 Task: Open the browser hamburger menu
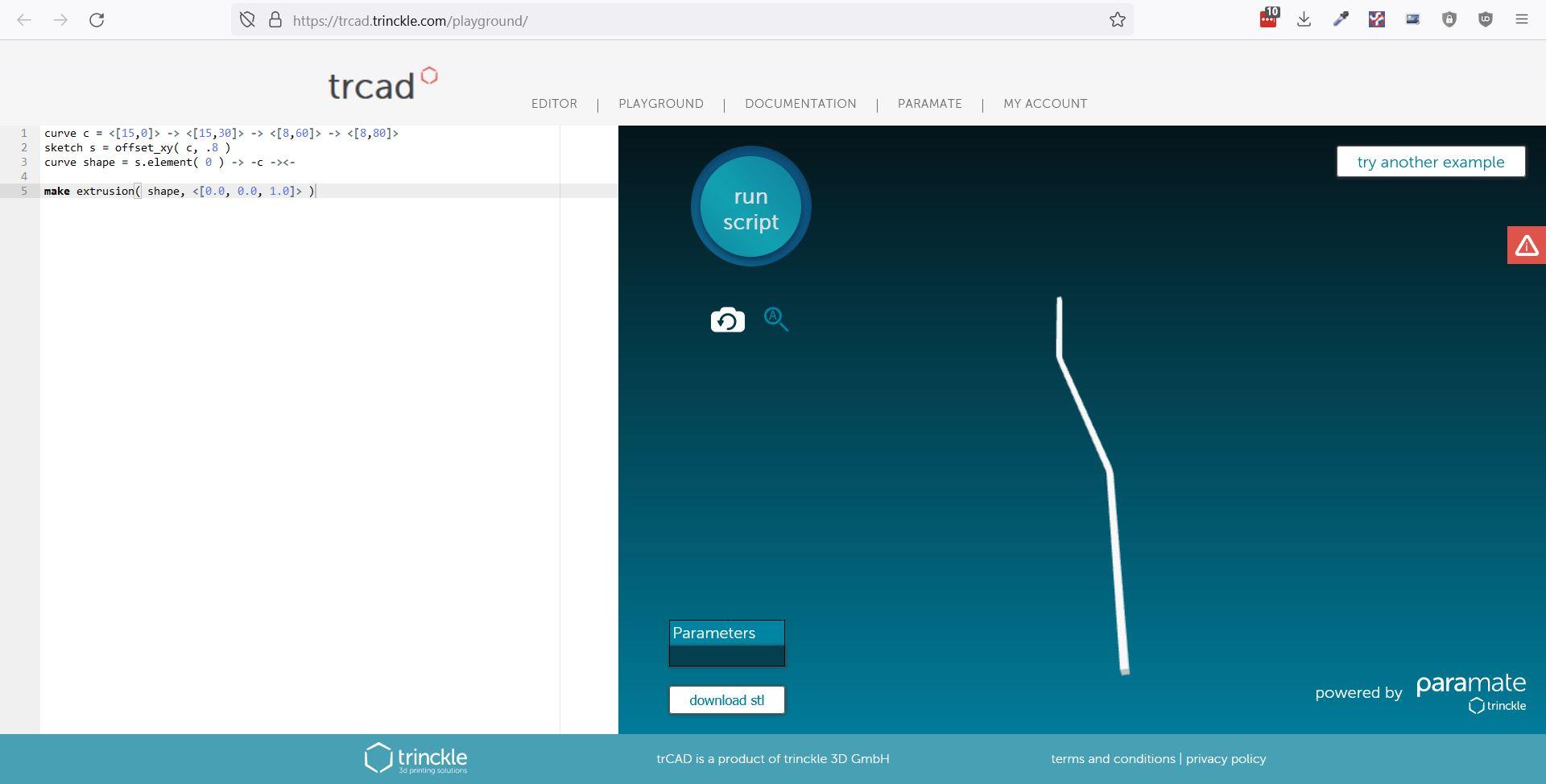[1522, 19]
